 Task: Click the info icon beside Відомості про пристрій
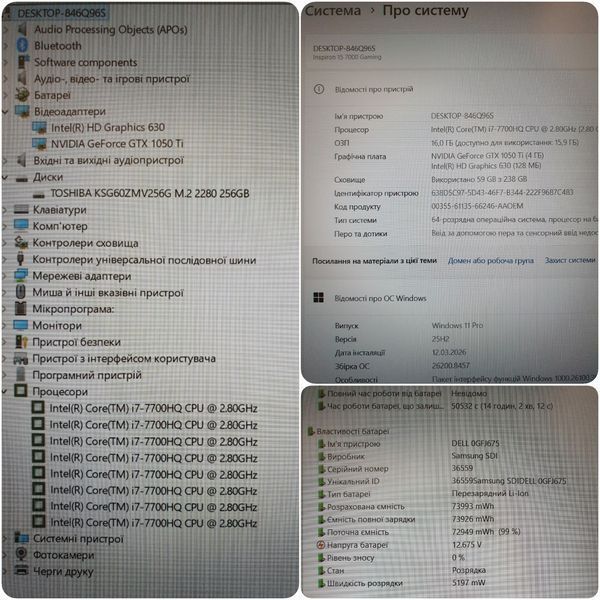point(319,89)
